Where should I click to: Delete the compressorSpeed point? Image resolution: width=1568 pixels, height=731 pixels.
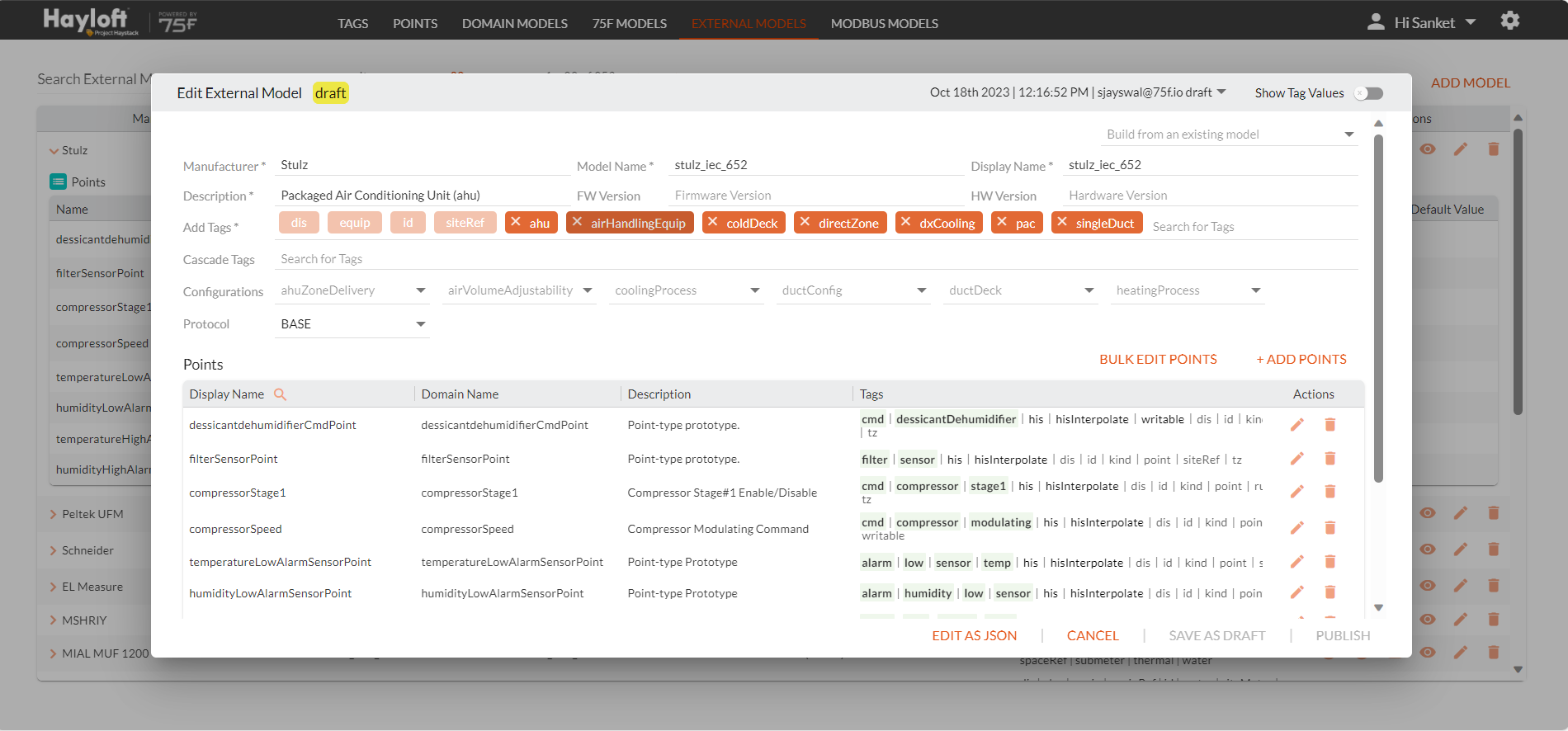pyautogui.click(x=1329, y=528)
